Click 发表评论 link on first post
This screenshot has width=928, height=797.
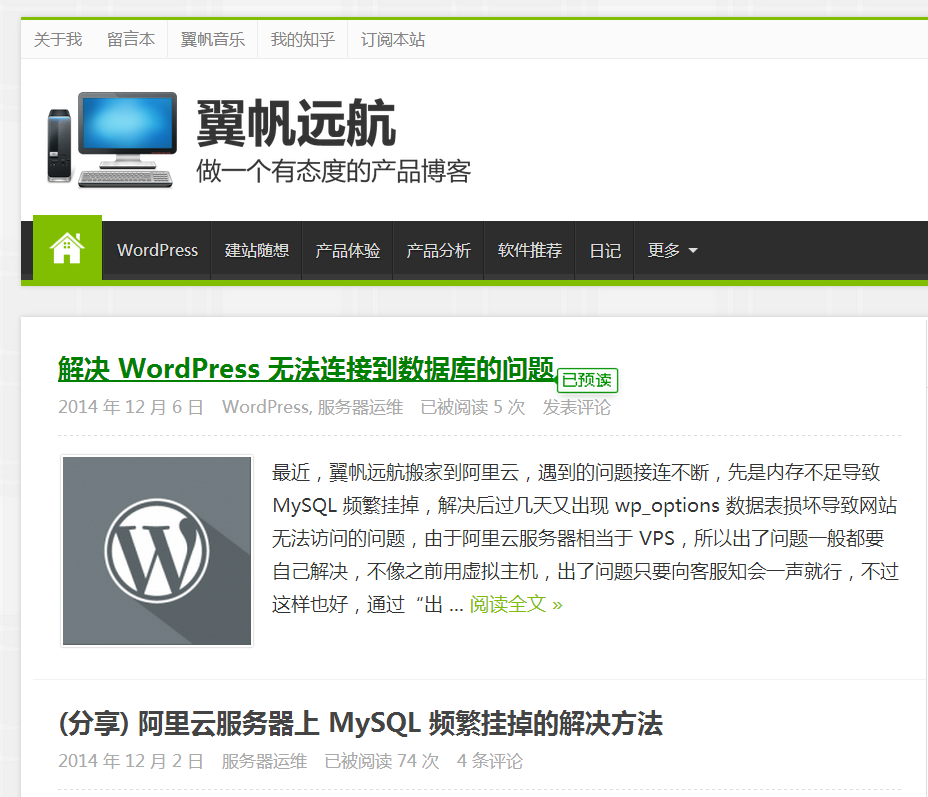point(576,407)
